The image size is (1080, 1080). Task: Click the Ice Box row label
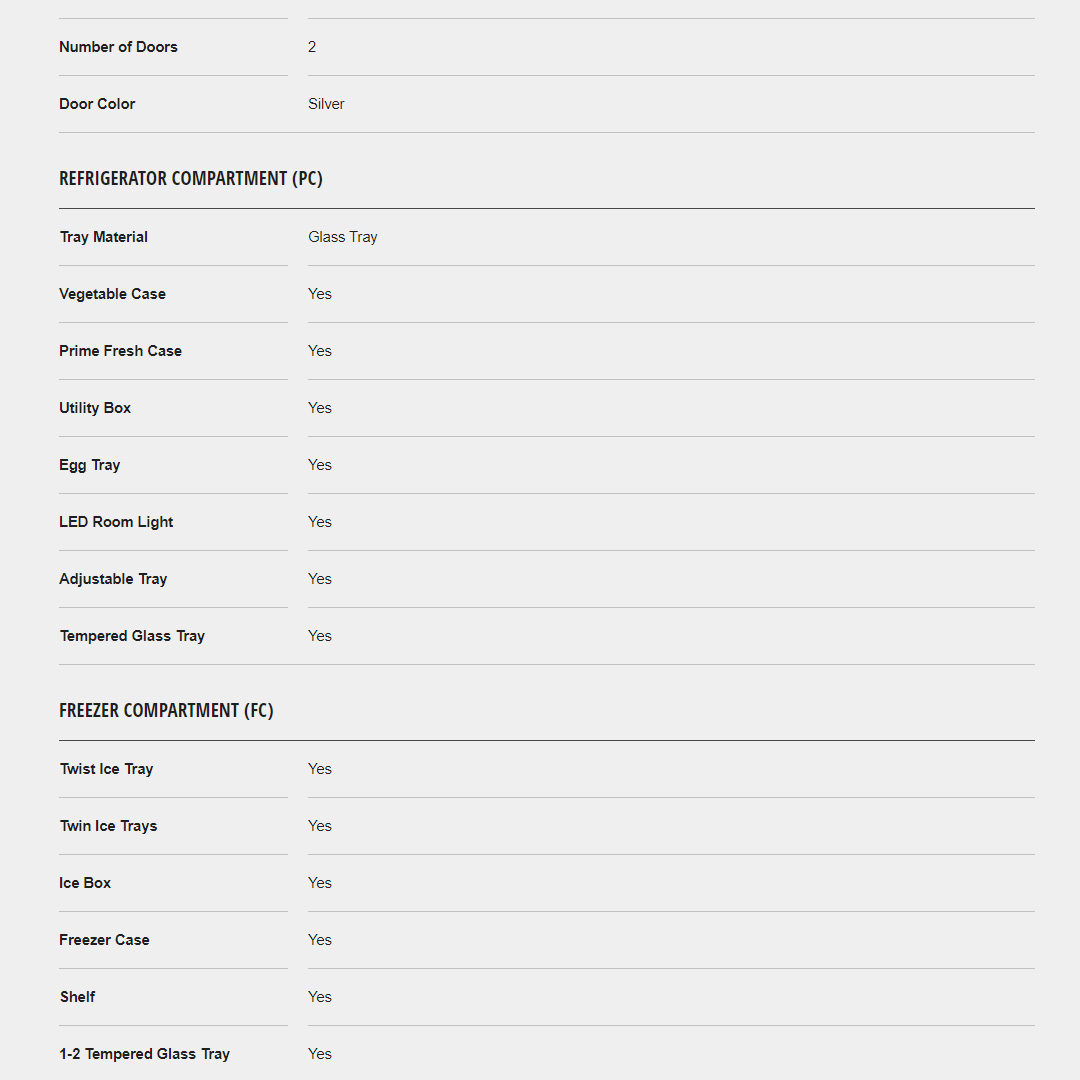click(85, 883)
